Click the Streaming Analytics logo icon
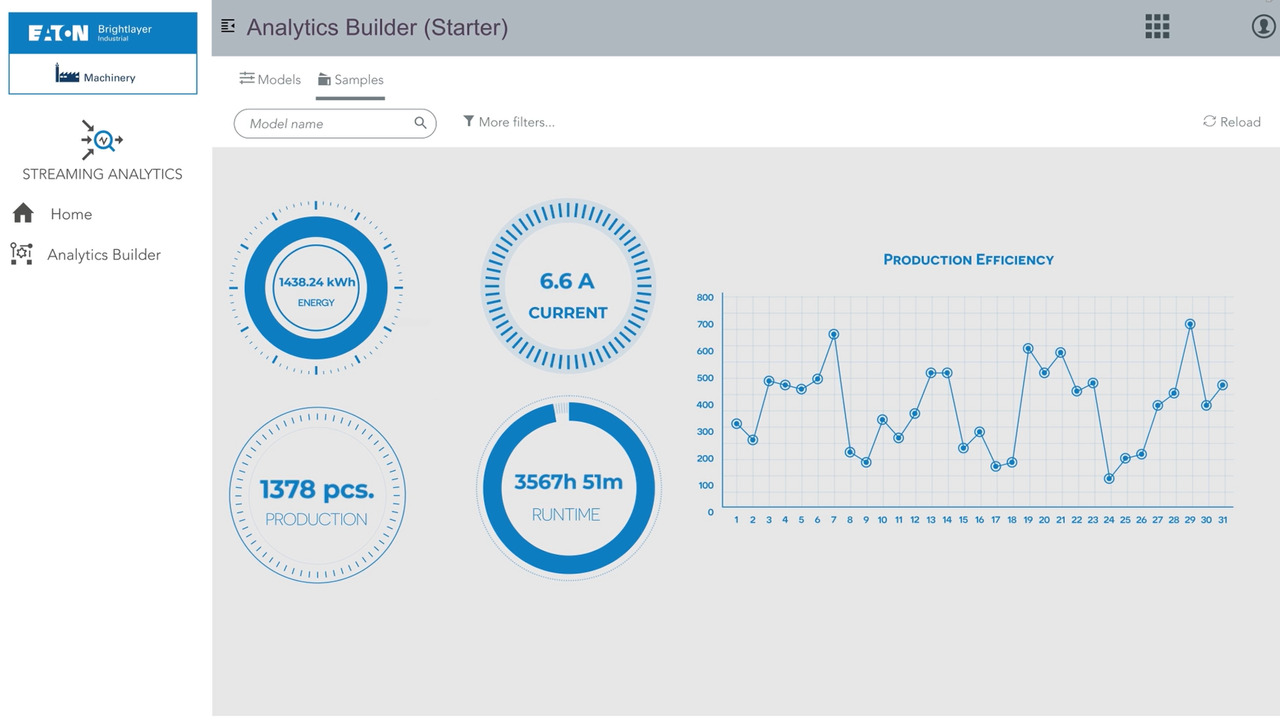The width and height of the screenshot is (1280, 720). point(102,140)
